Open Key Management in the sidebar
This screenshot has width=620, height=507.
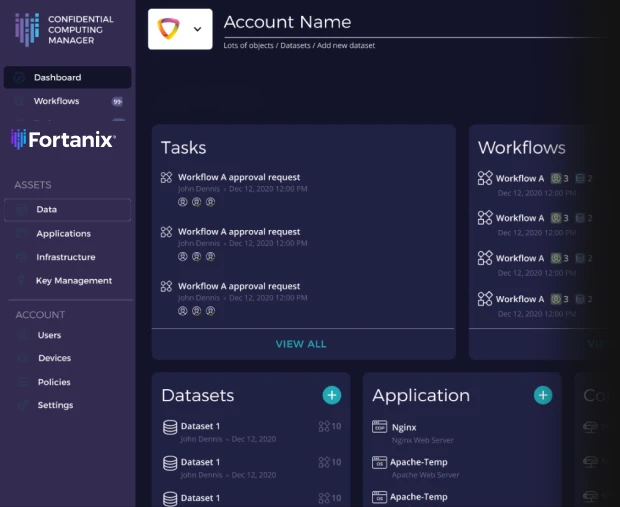tap(74, 280)
